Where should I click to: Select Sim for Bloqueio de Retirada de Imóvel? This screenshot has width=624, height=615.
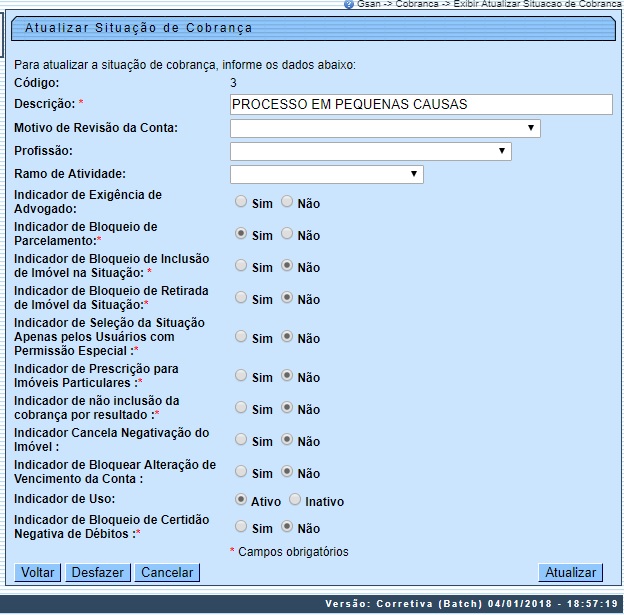point(241,297)
